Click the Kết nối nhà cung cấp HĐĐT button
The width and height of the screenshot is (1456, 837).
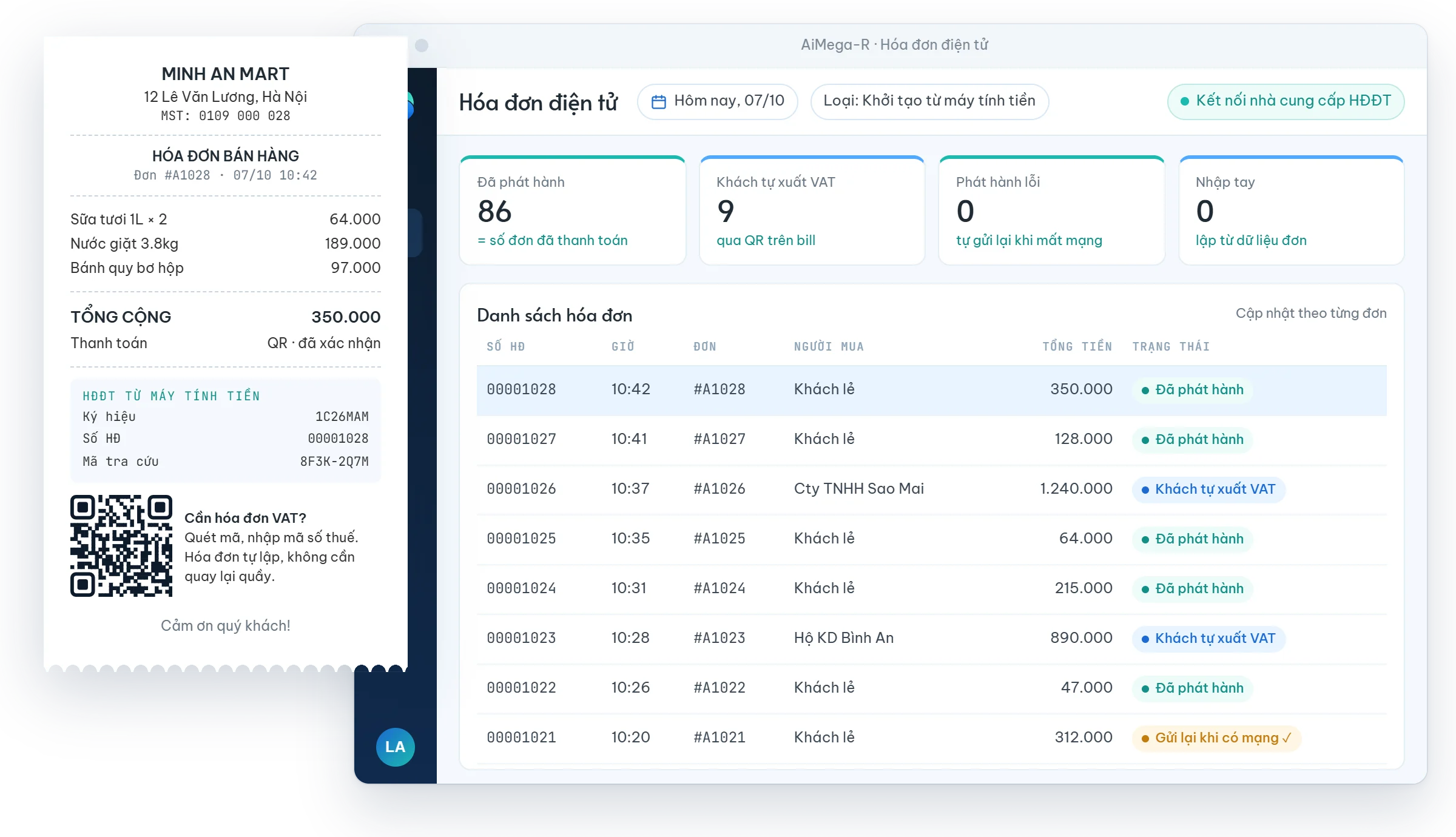[x=1286, y=101]
